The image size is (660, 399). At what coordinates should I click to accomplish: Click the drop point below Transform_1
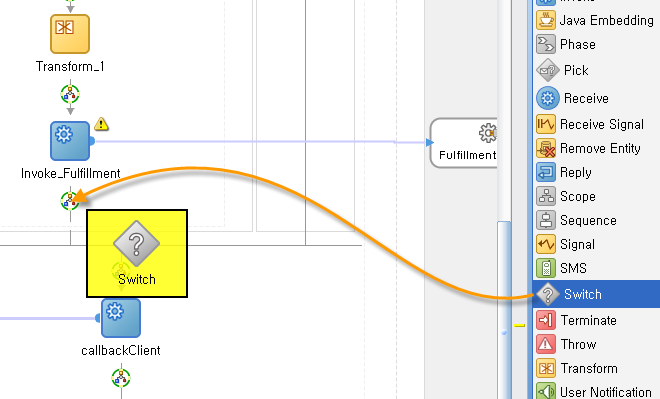(x=70, y=94)
